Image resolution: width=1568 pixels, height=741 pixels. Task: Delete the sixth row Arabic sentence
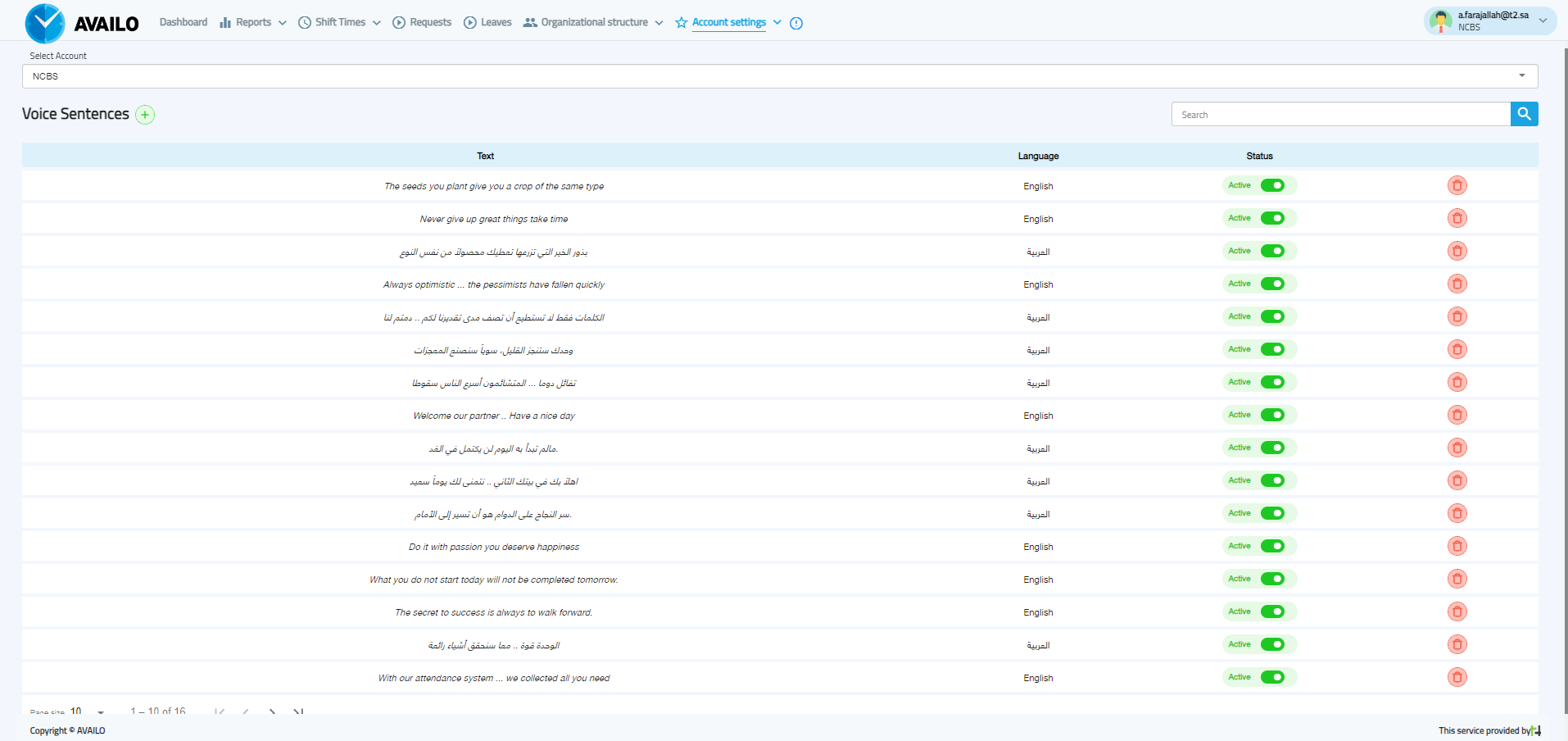click(x=1457, y=349)
